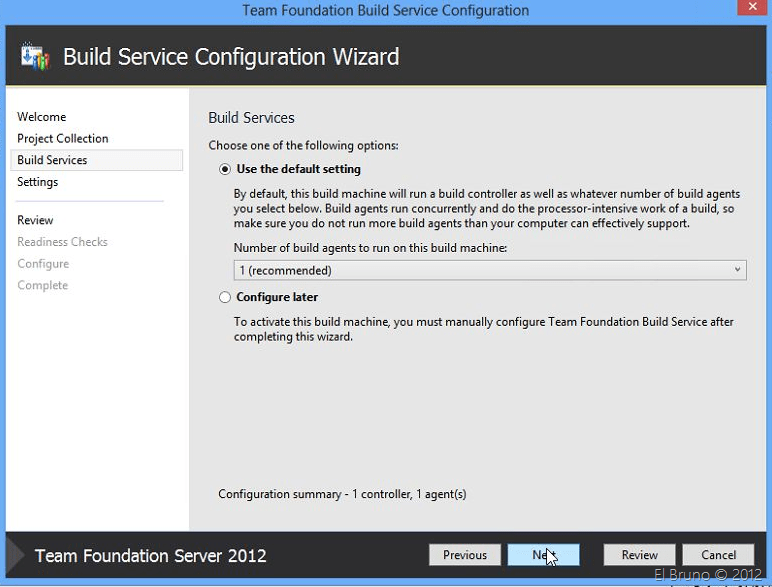Click Complete step in the sidebar
Image resolution: width=772 pixels, height=587 pixels.
pyautogui.click(x=43, y=286)
